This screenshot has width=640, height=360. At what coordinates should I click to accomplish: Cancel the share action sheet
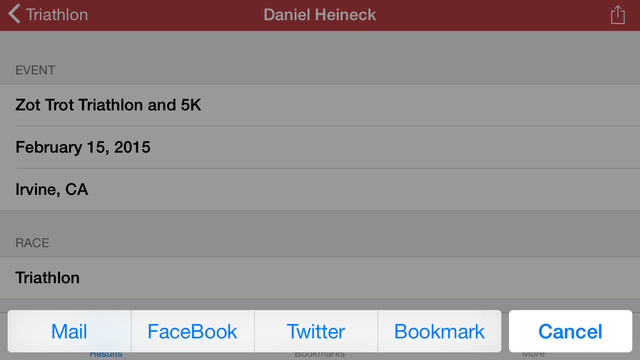(570, 331)
